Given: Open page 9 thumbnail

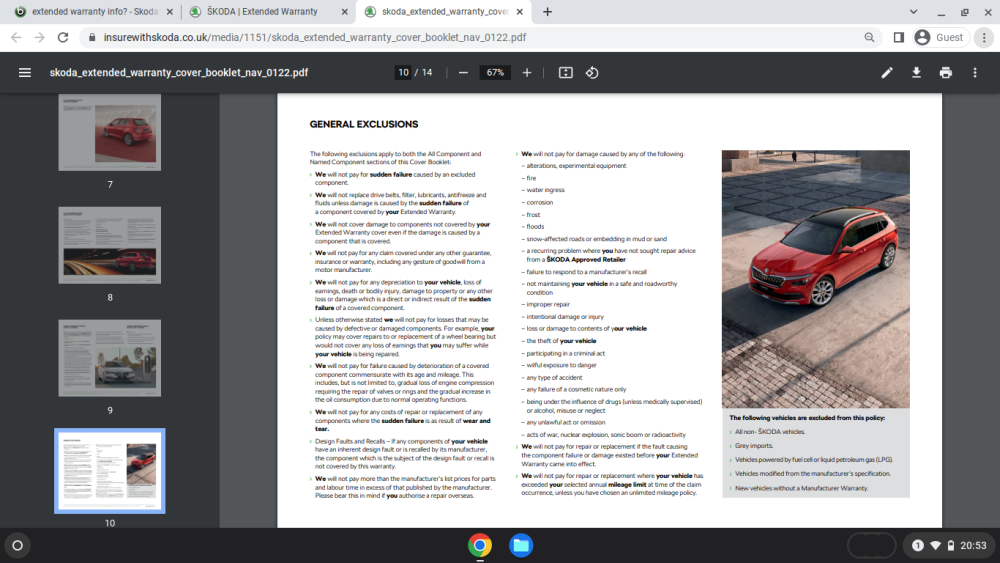Looking at the screenshot, I should pos(110,358).
